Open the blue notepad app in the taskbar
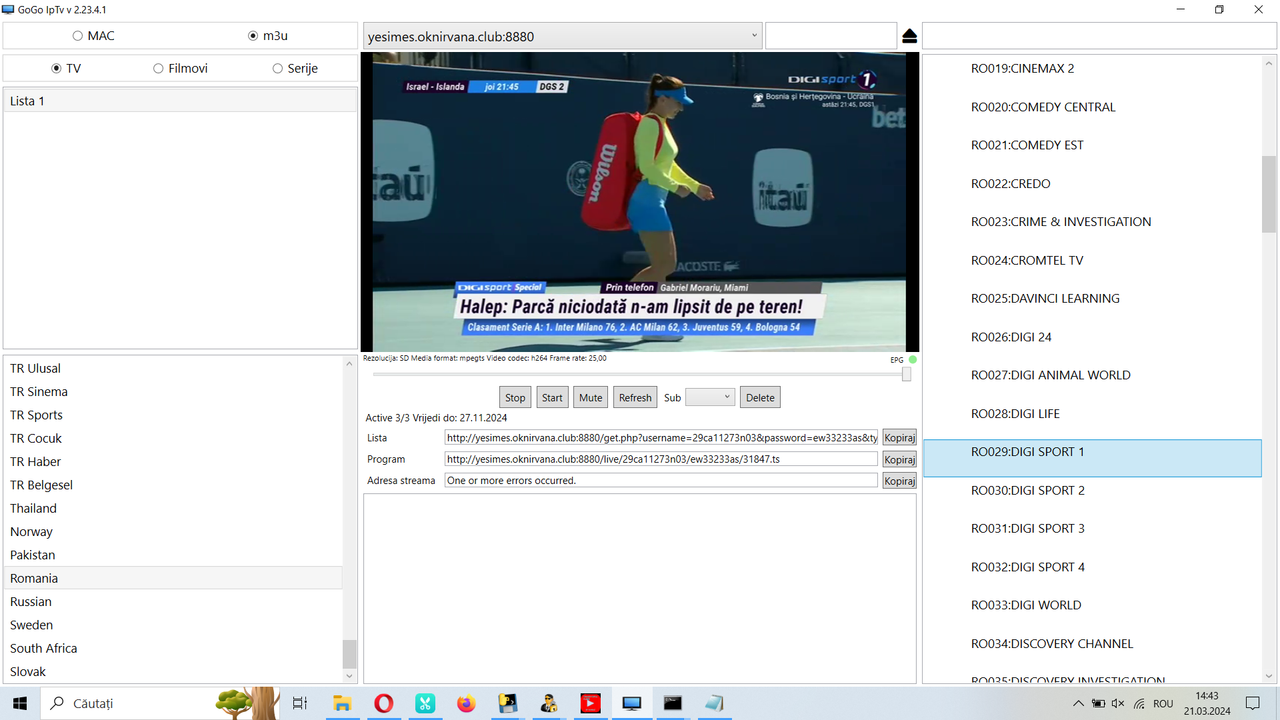The height and width of the screenshot is (720, 1280). click(x=714, y=704)
